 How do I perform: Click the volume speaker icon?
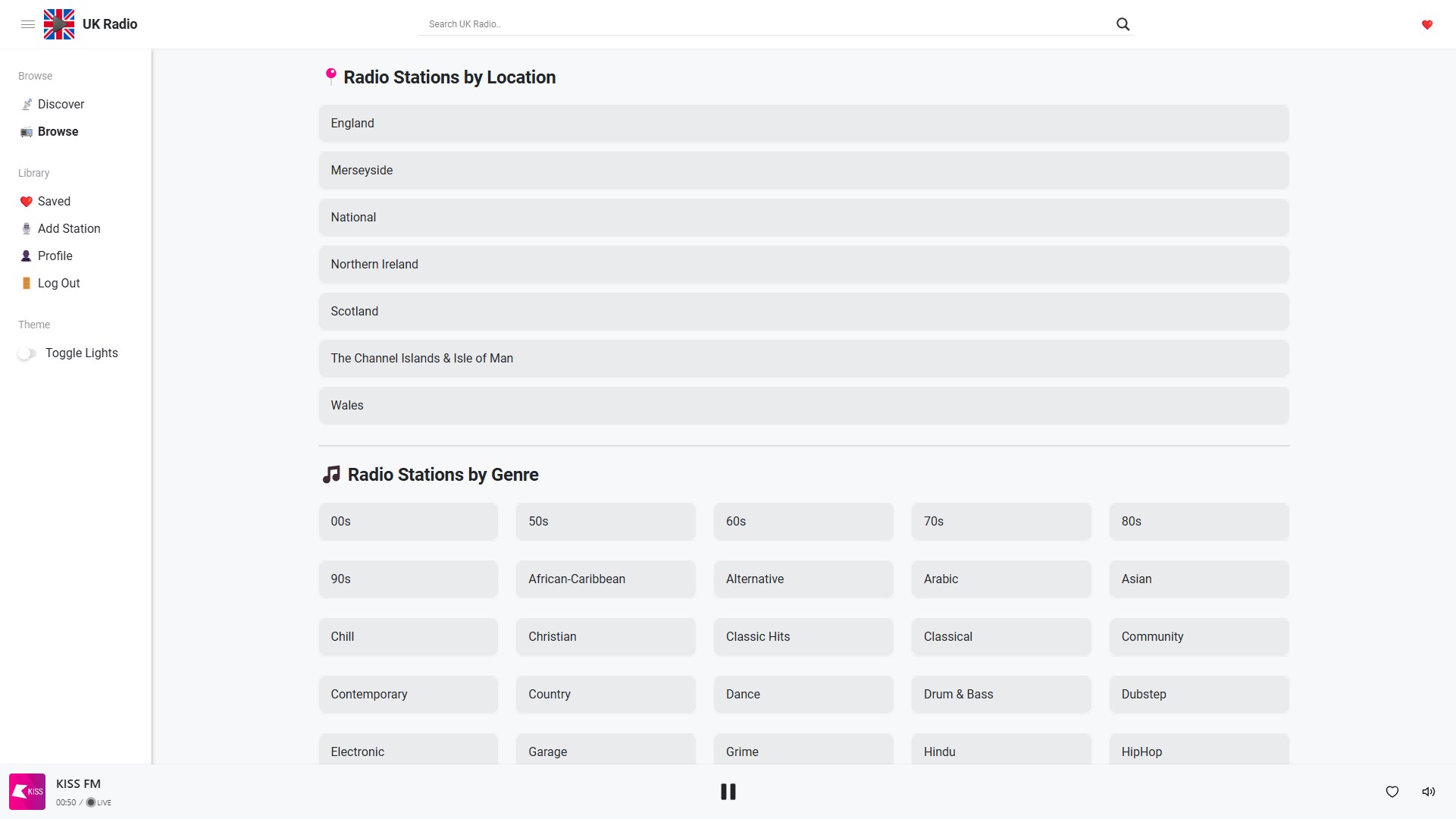(x=1428, y=792)
